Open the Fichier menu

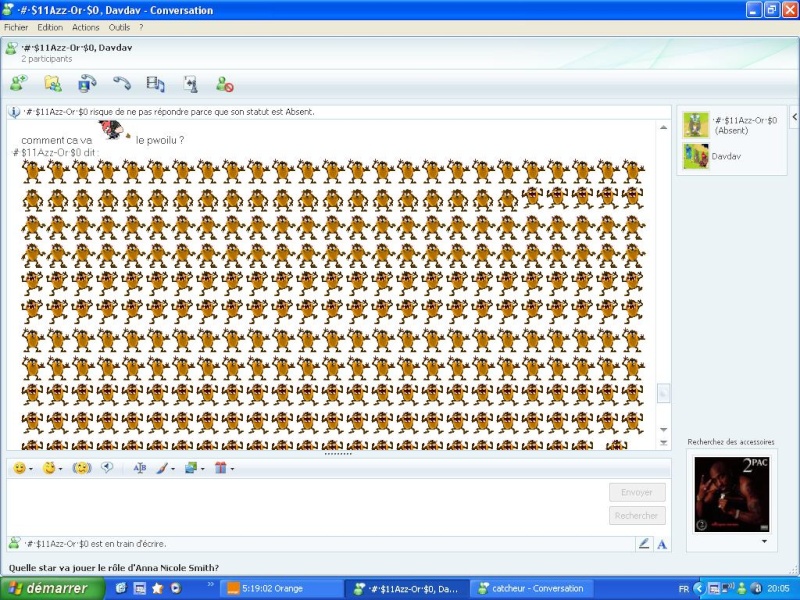(x=16, y=28)
